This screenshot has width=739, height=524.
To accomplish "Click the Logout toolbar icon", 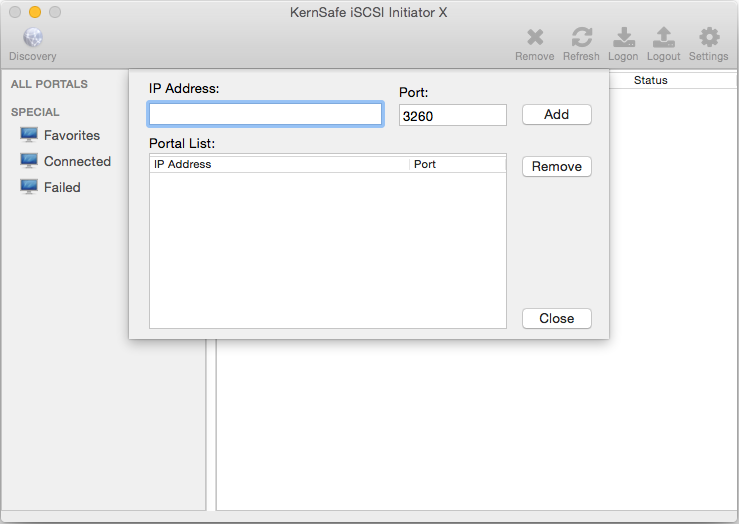I will click(664, 37).
